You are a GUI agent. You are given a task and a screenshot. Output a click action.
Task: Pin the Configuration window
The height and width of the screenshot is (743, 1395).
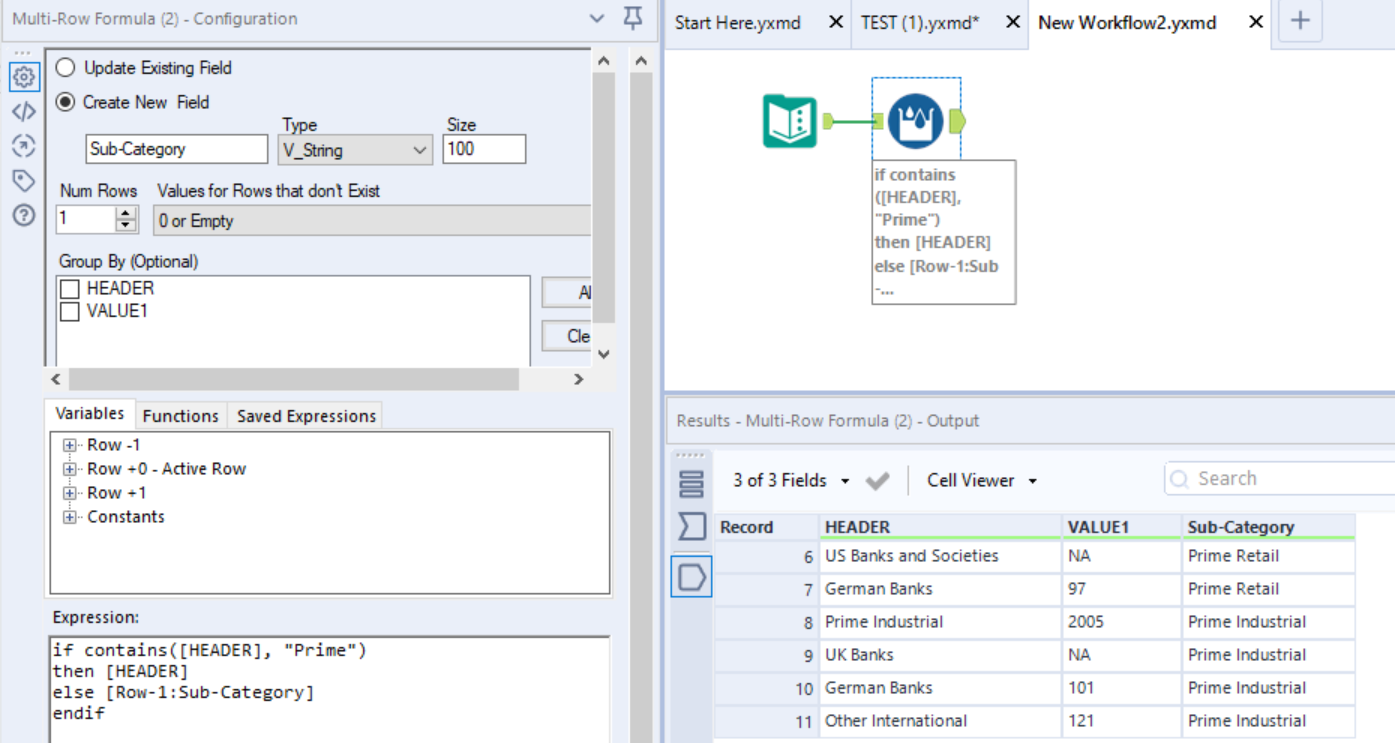(x=632, y=19)
